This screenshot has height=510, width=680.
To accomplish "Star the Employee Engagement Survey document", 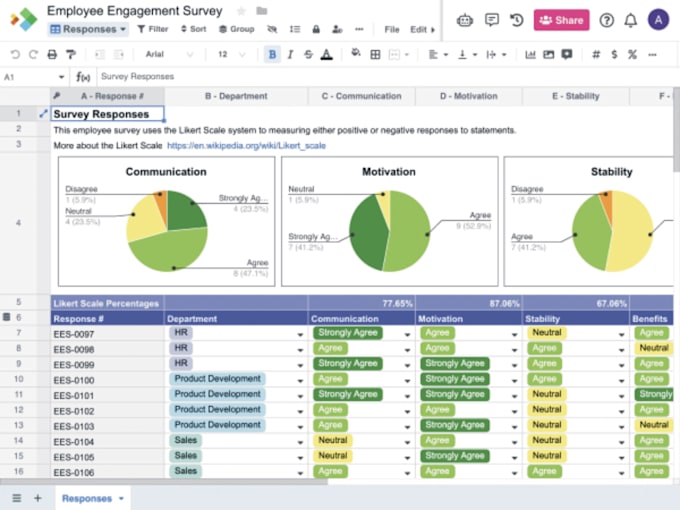I will pyautogui.click(x=242, y=11).
